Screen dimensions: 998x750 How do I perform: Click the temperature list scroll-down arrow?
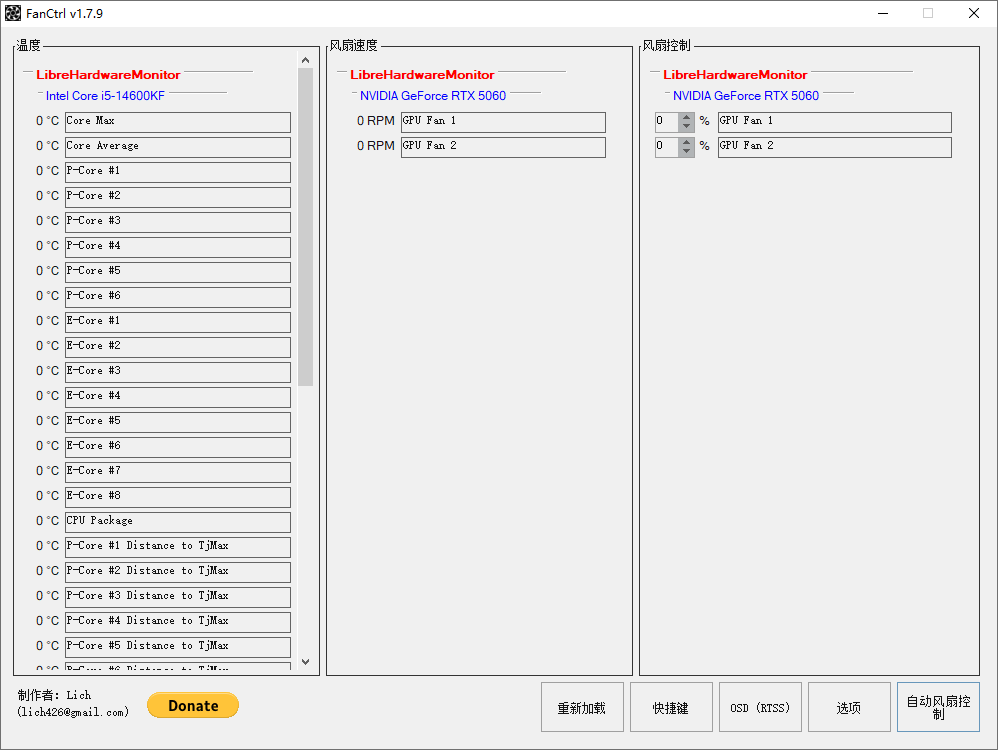(305, 661)
